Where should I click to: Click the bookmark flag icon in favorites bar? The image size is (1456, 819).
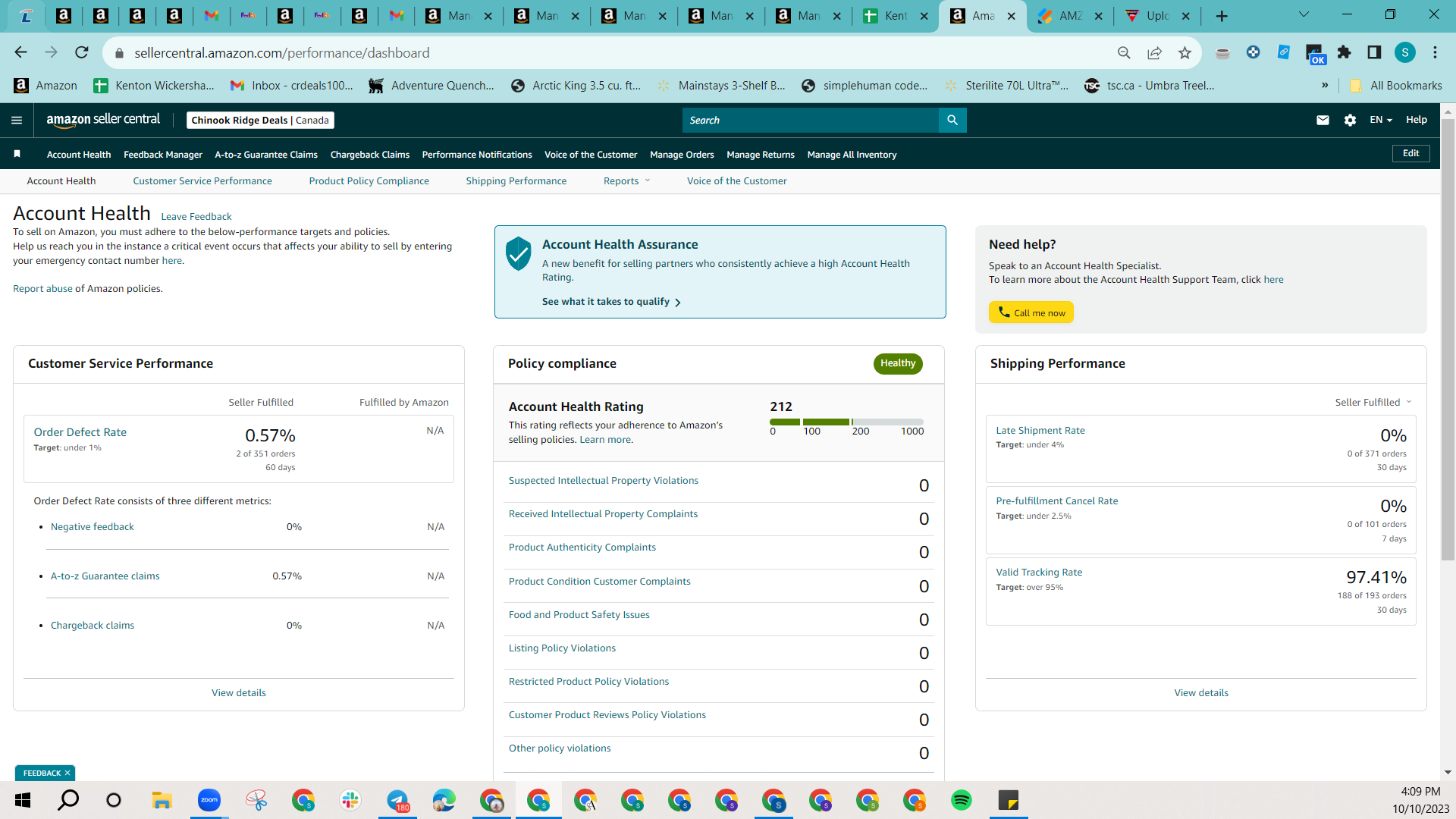(x=17, y=154)
